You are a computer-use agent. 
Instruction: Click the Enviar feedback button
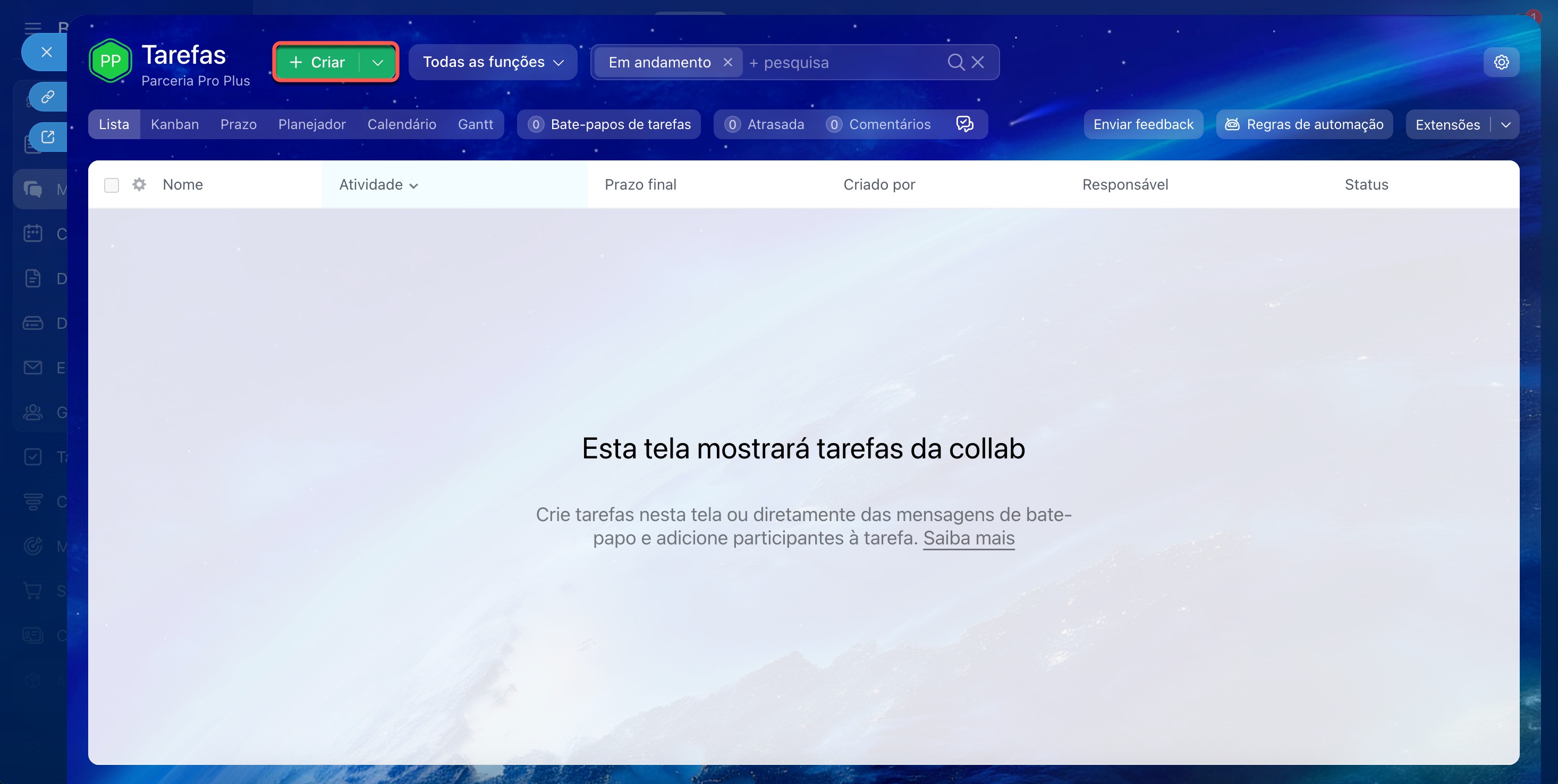[1143, 124]
